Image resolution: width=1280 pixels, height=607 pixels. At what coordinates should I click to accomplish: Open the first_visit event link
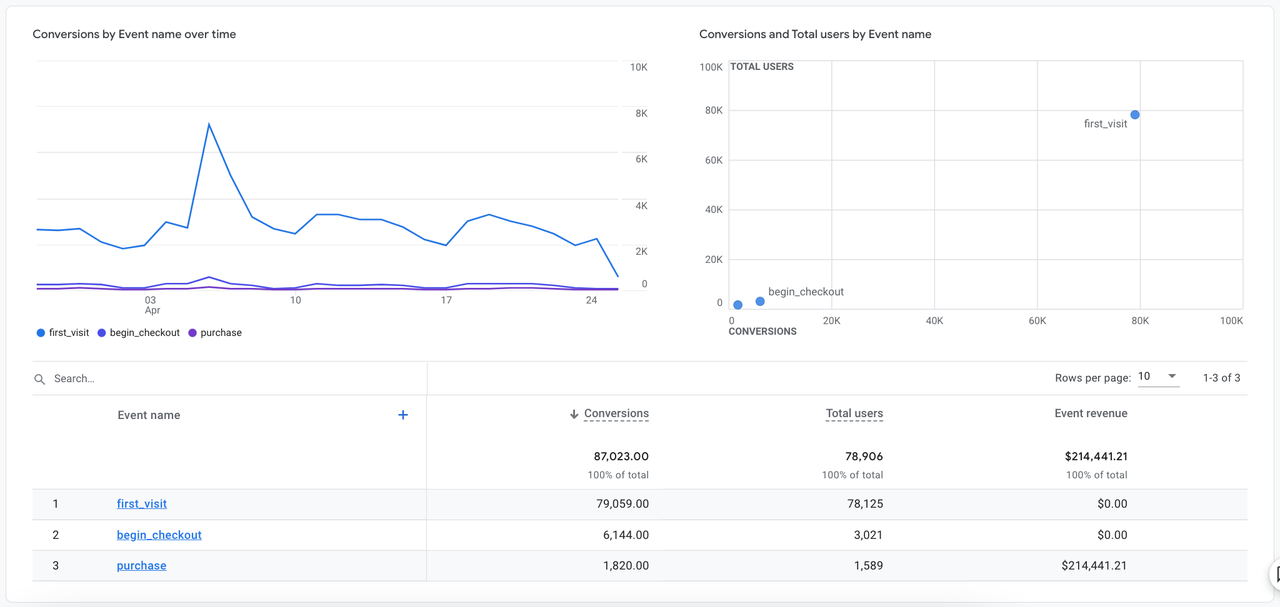point(142,504)
